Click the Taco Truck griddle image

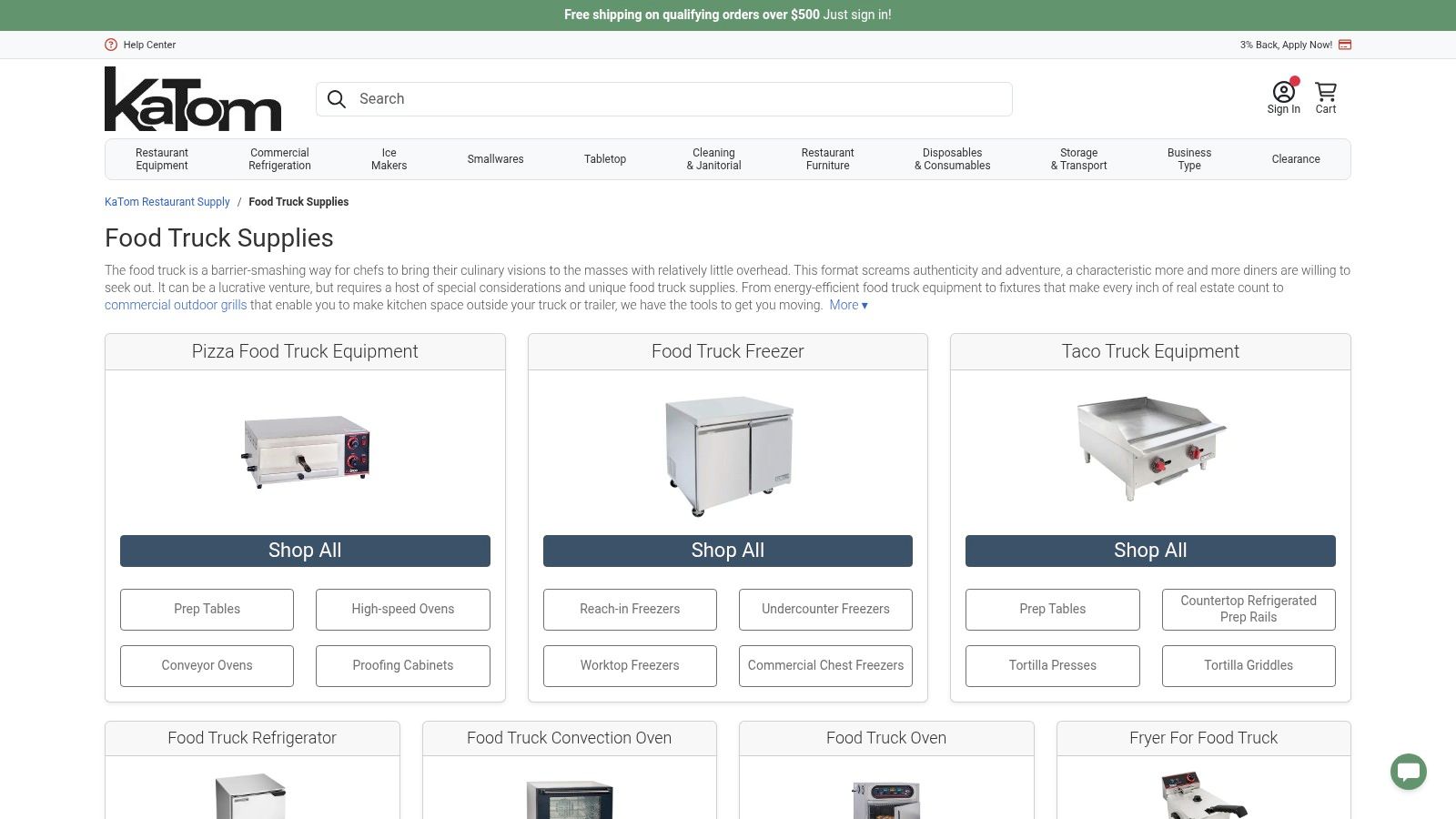coord(1150,447)
